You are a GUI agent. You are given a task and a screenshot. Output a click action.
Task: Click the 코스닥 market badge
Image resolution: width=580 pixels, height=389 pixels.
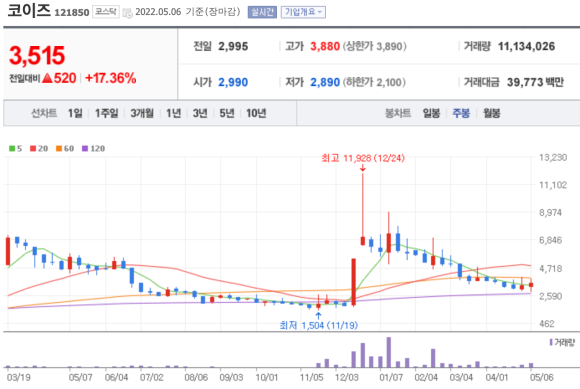106,12
